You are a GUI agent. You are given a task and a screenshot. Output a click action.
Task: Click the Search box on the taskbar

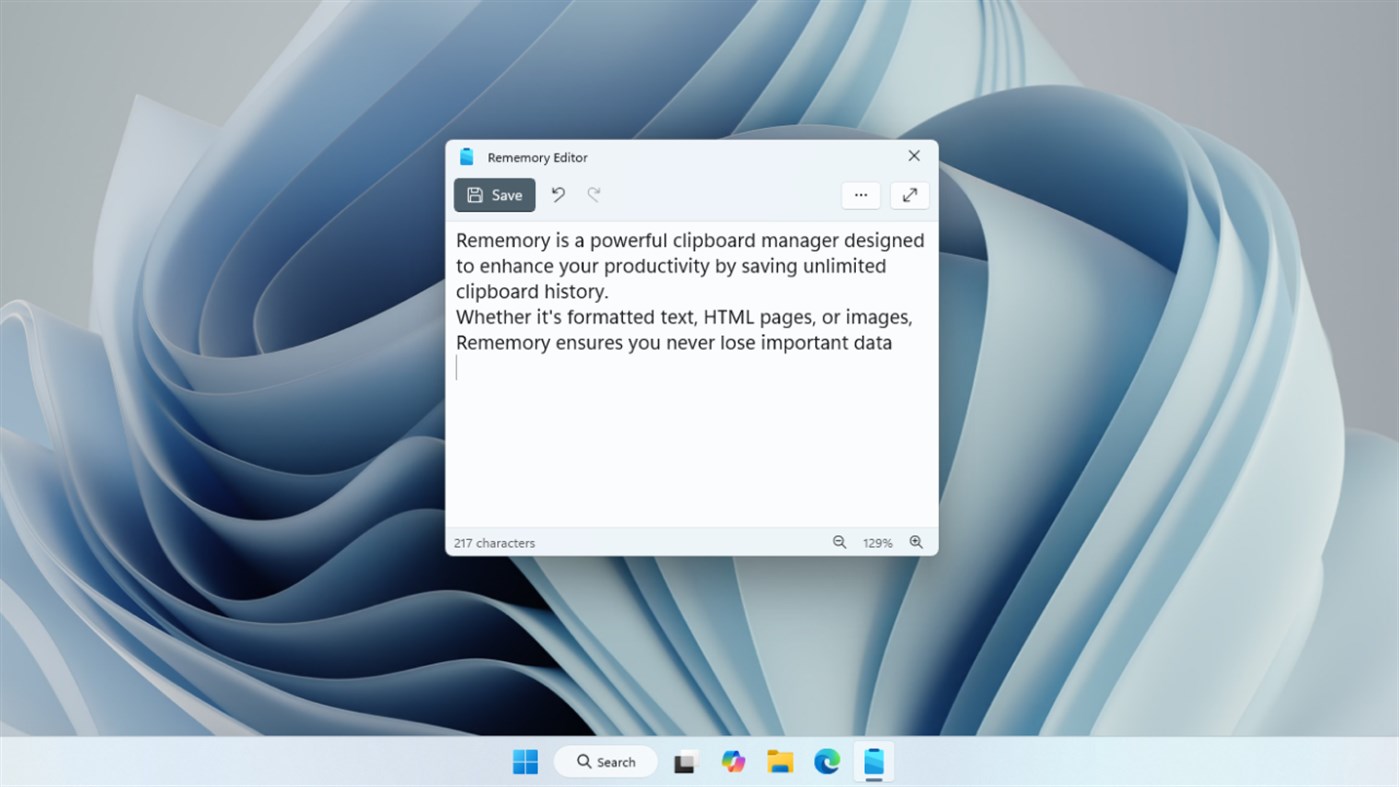(605, 761)
